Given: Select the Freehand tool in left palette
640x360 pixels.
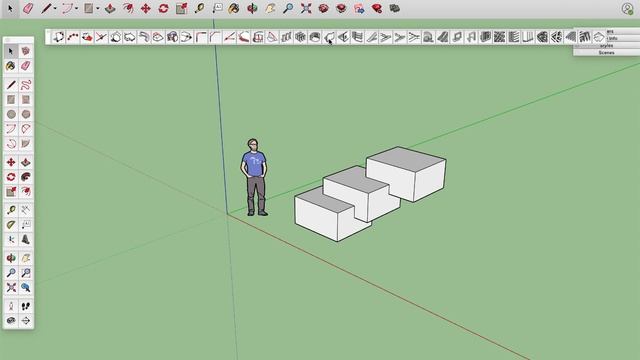Looking at the screenshot, I should [26, 85].
